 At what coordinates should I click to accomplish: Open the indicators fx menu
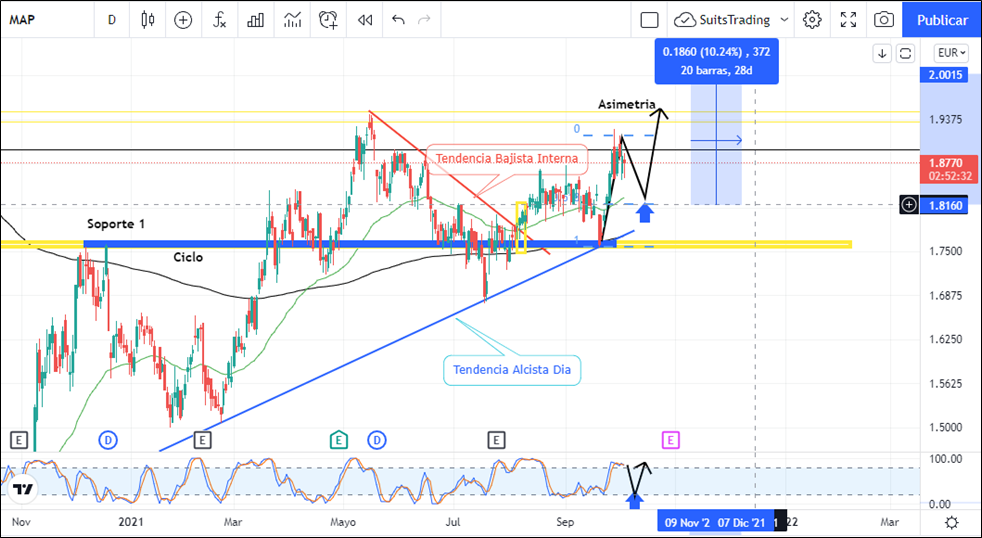(x=219, y=19)
